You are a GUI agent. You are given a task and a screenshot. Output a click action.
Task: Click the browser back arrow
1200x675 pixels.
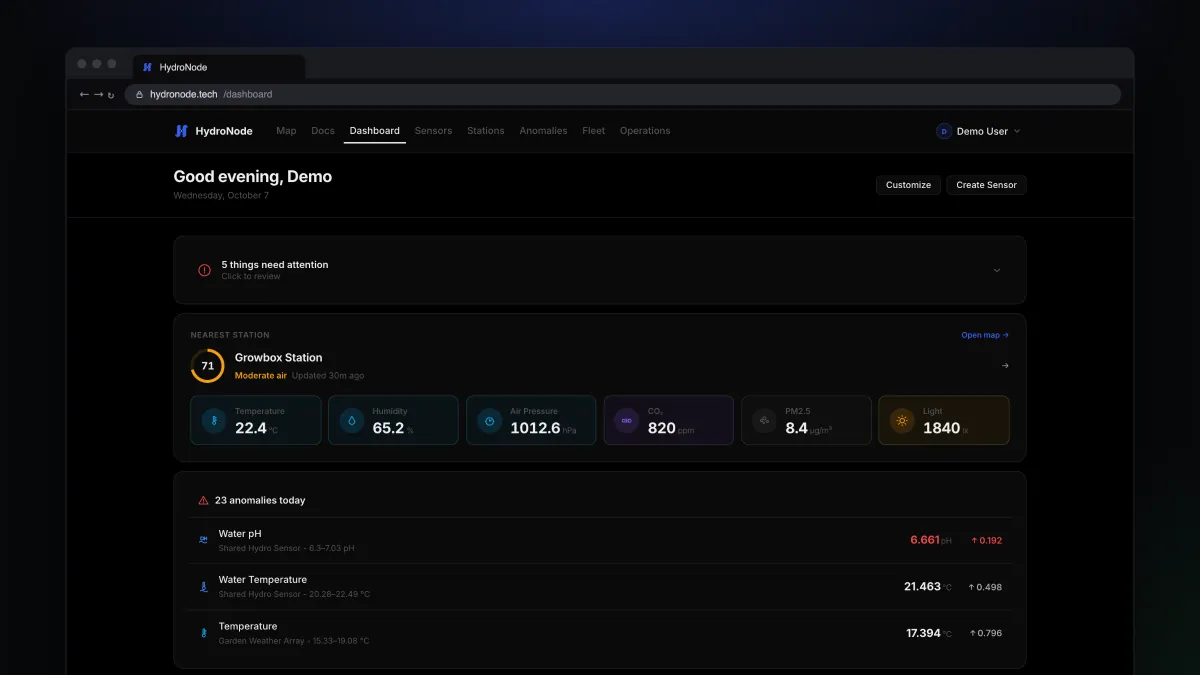click(84, 94)
